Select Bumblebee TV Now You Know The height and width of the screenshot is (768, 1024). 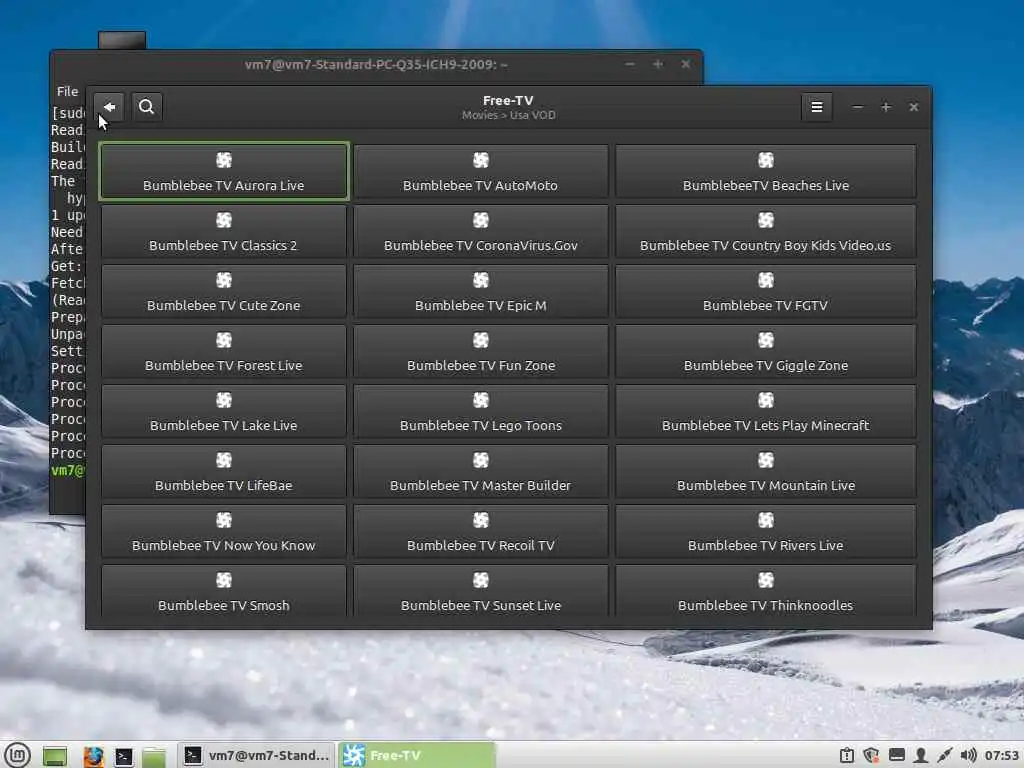[x=224, y=532]
